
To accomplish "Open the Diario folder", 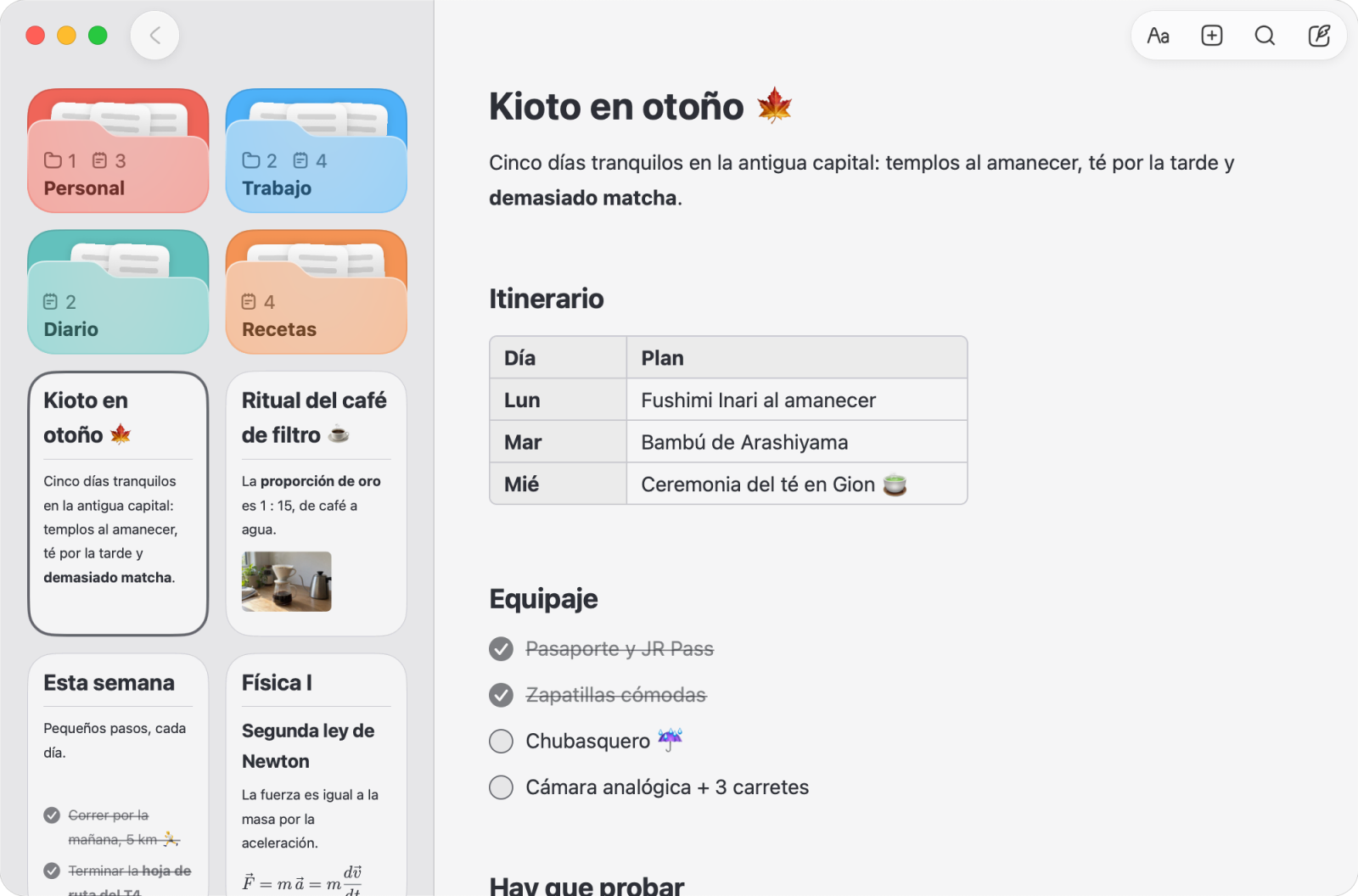I will click(x=118, y=291).
